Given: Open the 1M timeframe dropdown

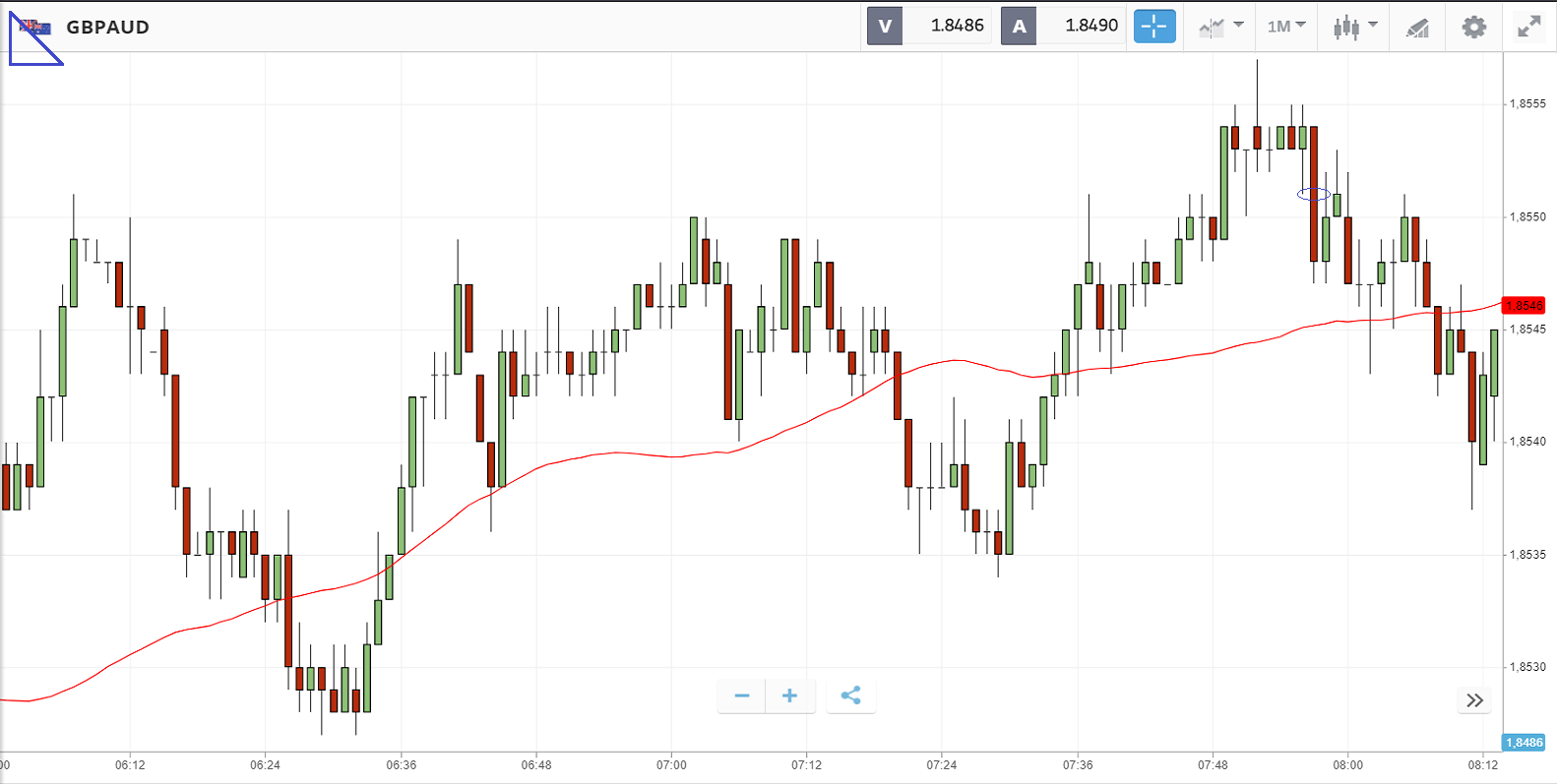Looking at the screenshot, I should pyautogui.click(x=1285, y=27).
